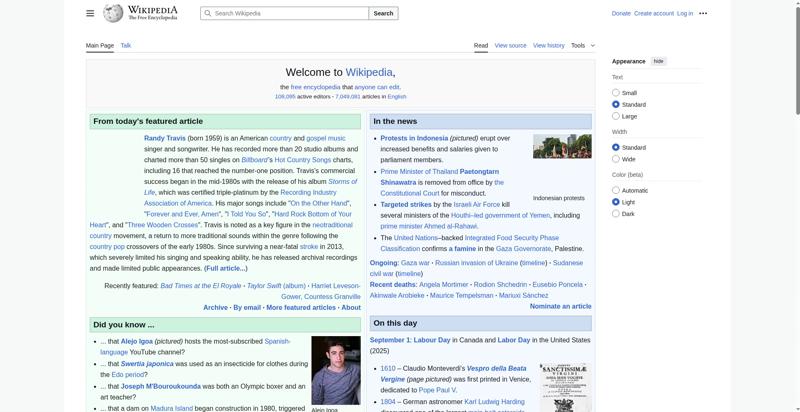Open the Full article link
The image size is (800, 412).
(226, 268)
